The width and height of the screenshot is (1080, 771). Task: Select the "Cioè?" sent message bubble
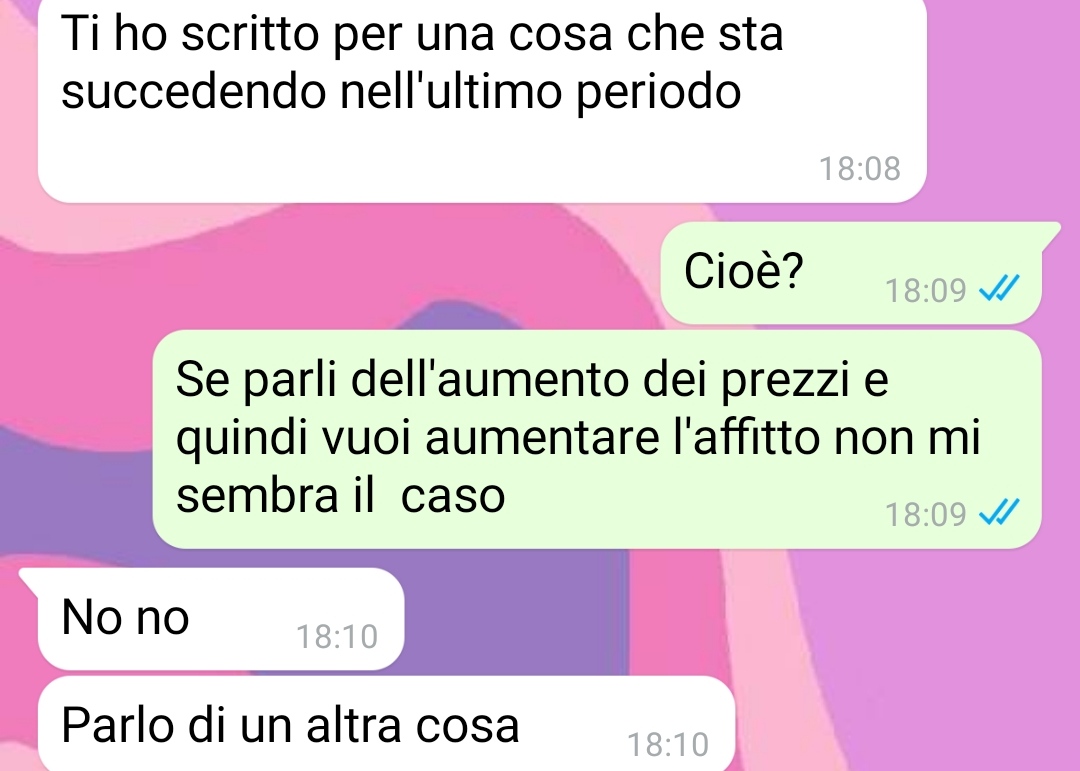(x=851, y=273)
